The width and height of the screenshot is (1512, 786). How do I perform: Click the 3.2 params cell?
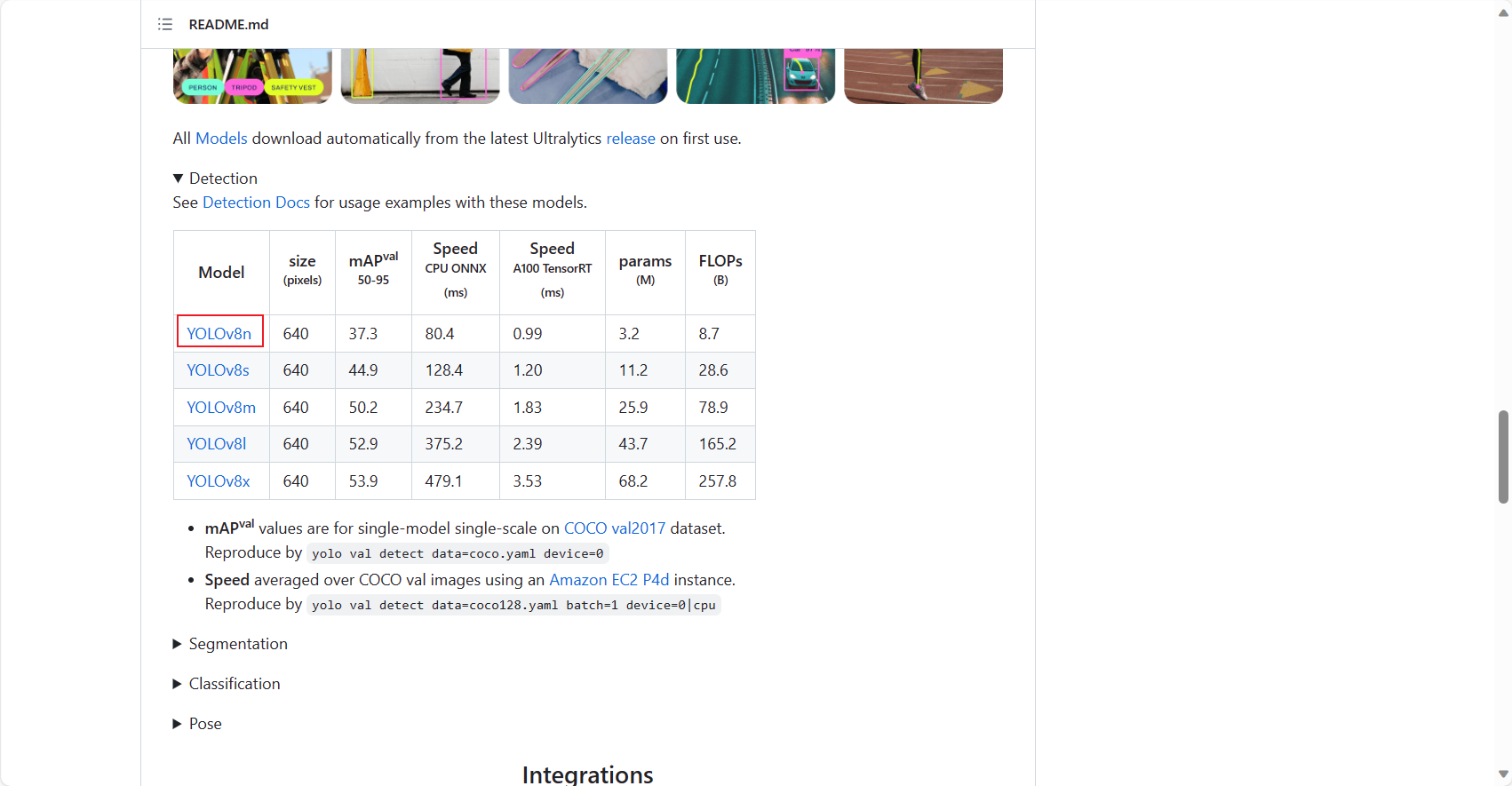tap(645, 334)
